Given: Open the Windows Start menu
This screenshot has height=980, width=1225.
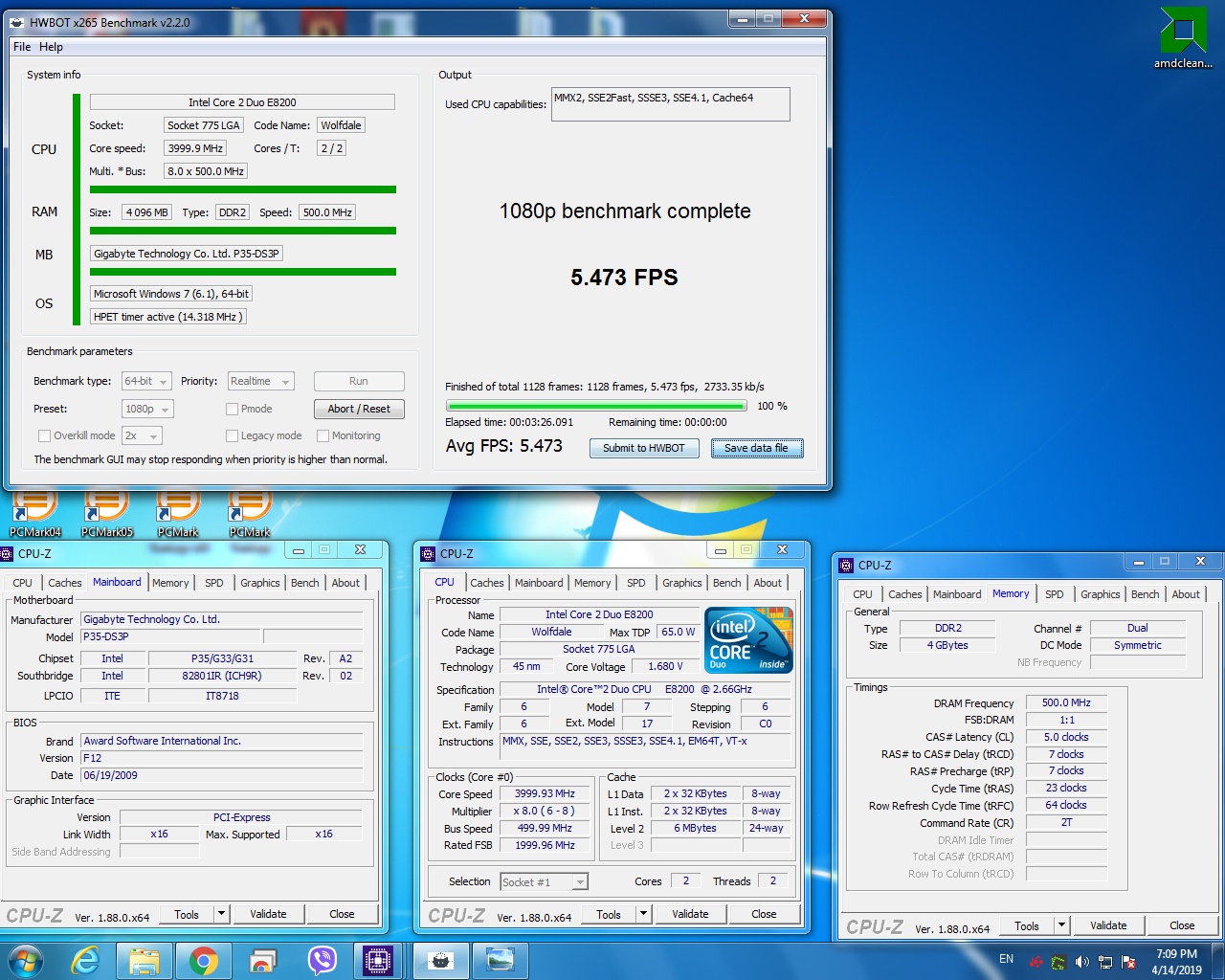Looking at the screenshot, I should coord(25,960).
